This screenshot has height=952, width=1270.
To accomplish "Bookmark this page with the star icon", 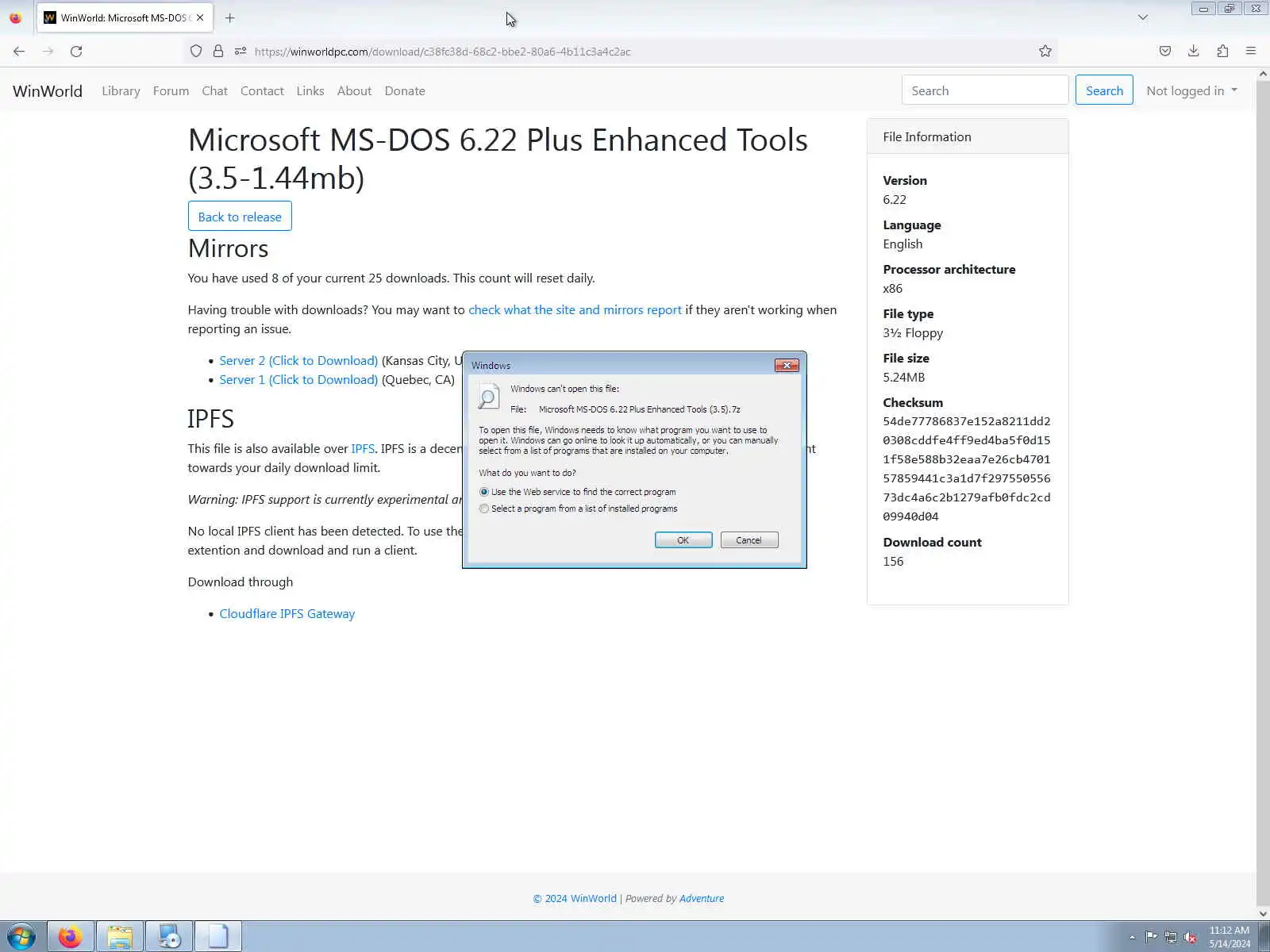I will [1045, 52].
